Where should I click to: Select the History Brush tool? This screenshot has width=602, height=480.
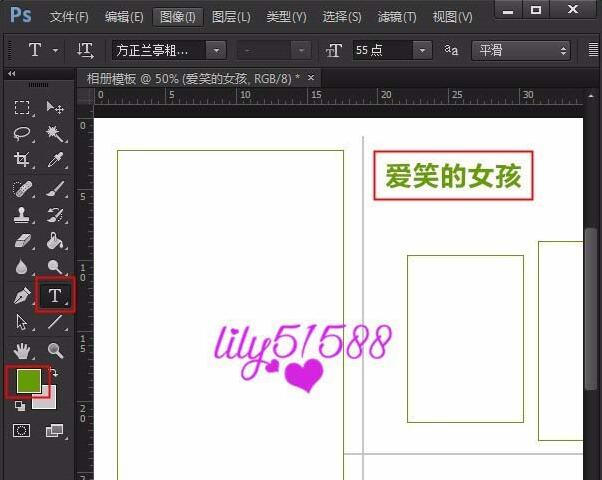pyautogui.click(x=55, y=215)
